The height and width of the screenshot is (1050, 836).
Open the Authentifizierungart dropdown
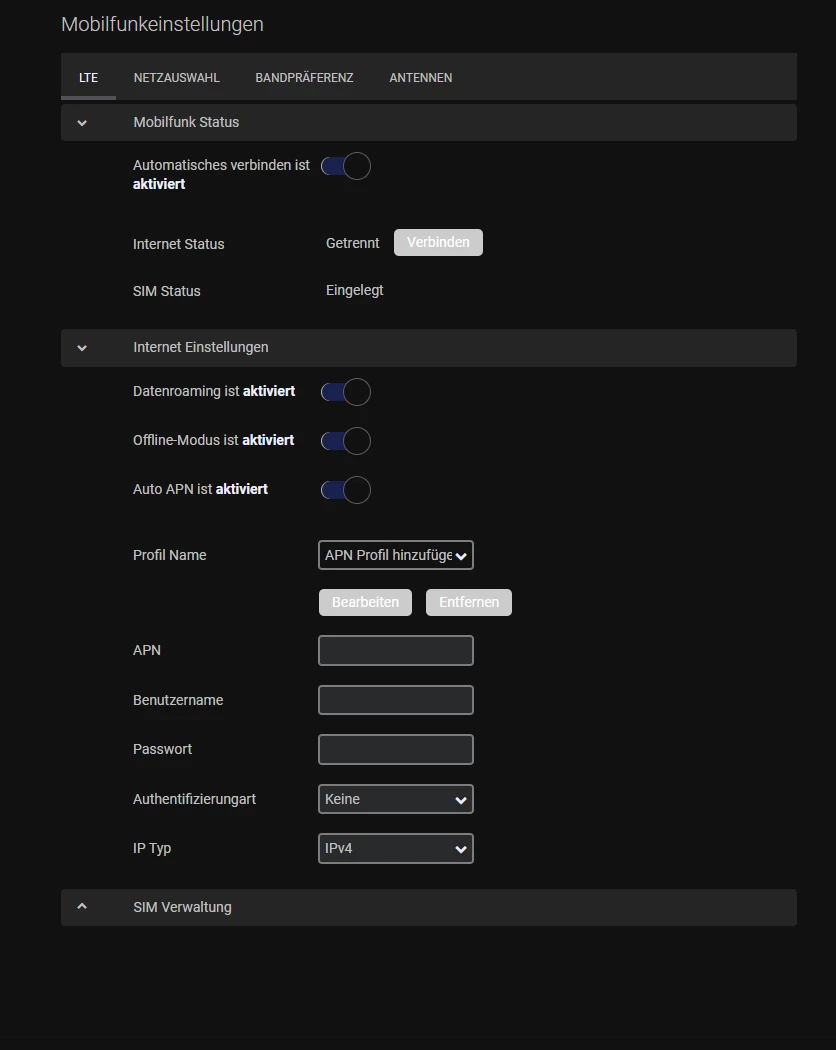[395, 799]
